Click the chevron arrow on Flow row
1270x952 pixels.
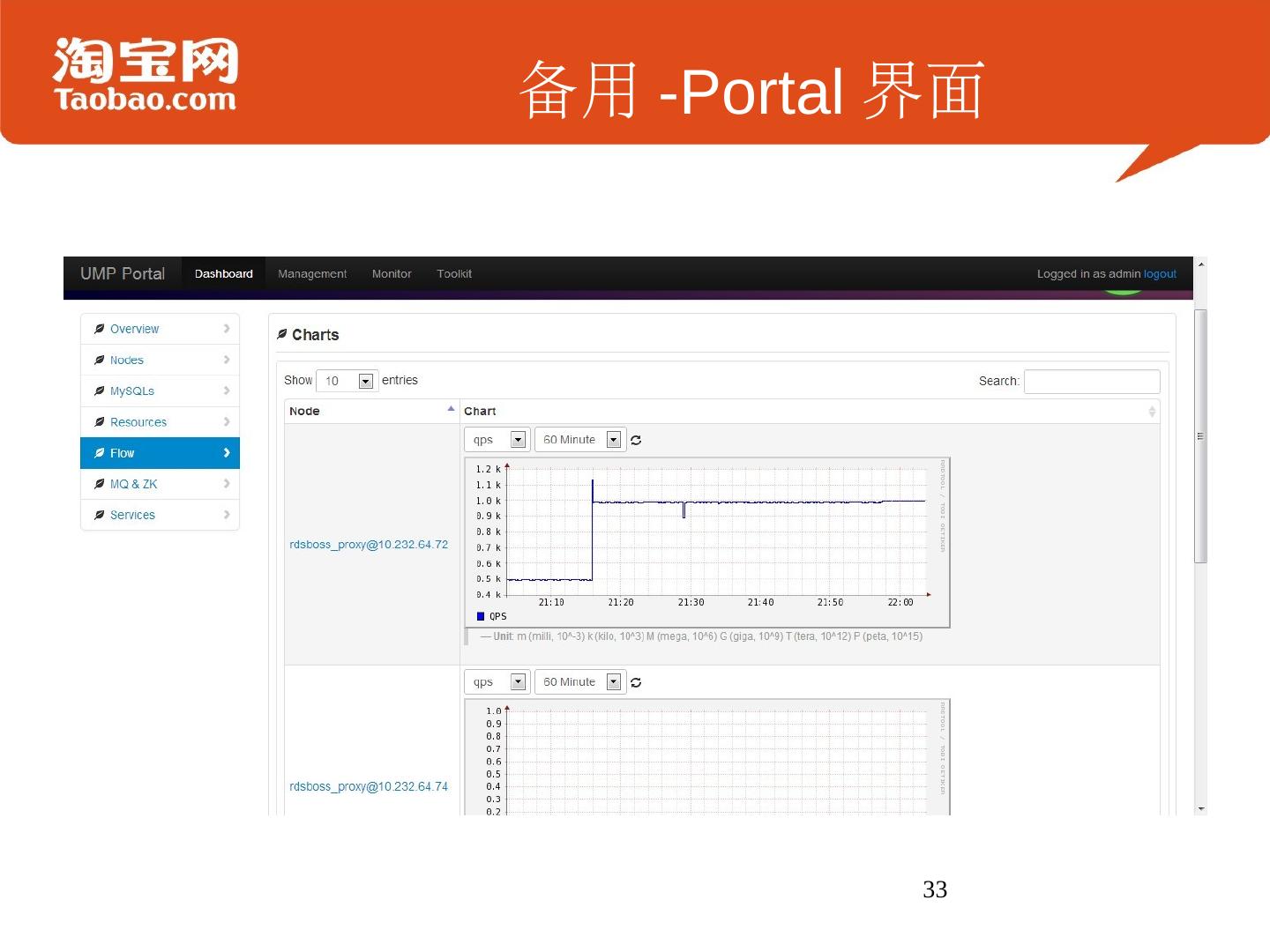pyautogui.click(x=227, y=453)
